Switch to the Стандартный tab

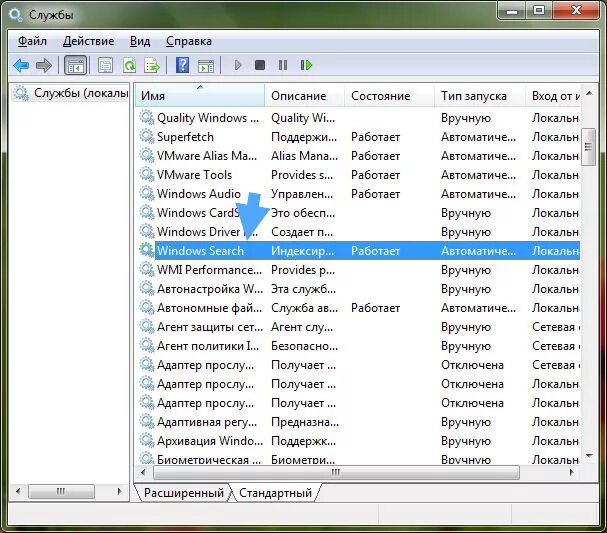tap(275, 493)
